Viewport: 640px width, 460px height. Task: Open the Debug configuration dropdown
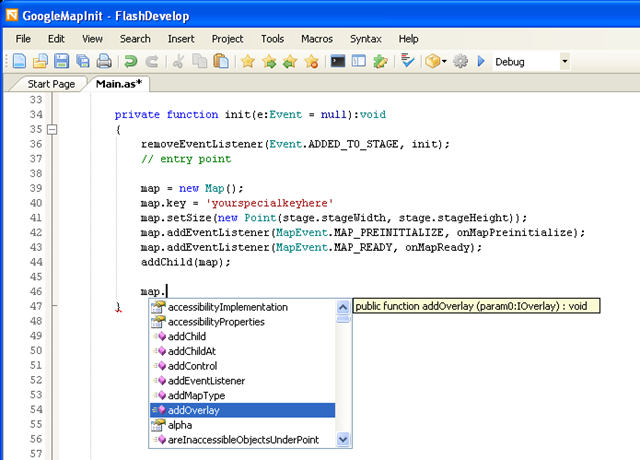coord(564,62)
